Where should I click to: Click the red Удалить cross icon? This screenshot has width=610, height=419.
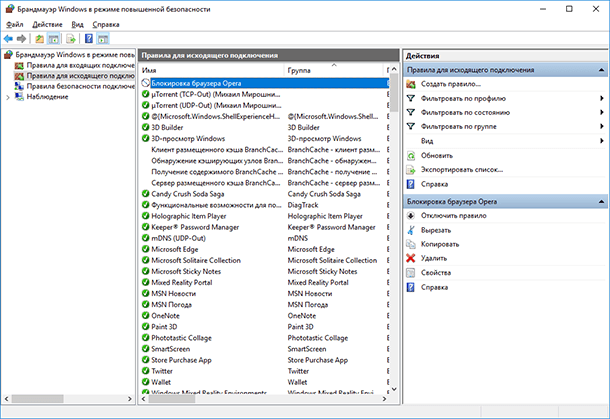pyautogui.click(x=411, y=258)
